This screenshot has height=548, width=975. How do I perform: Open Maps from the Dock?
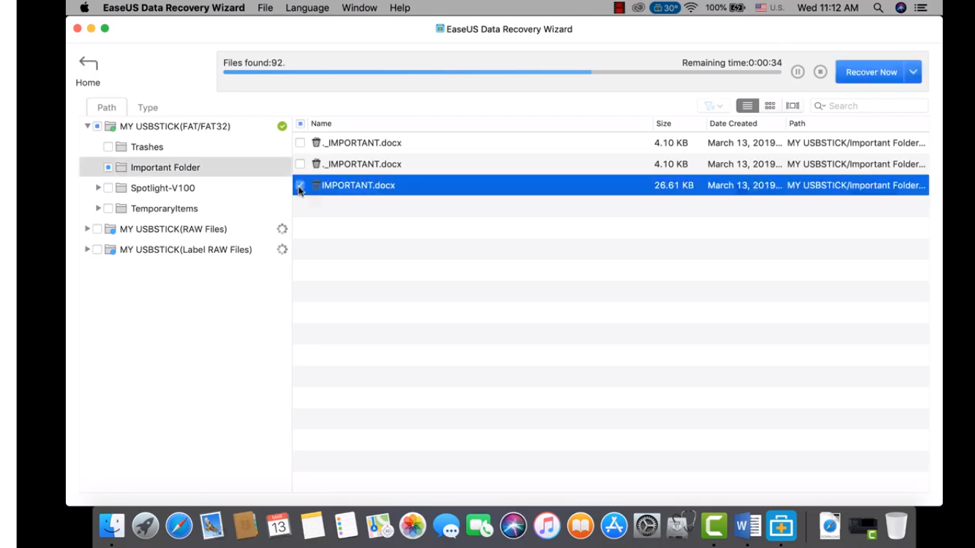click(x=379, y=526)
